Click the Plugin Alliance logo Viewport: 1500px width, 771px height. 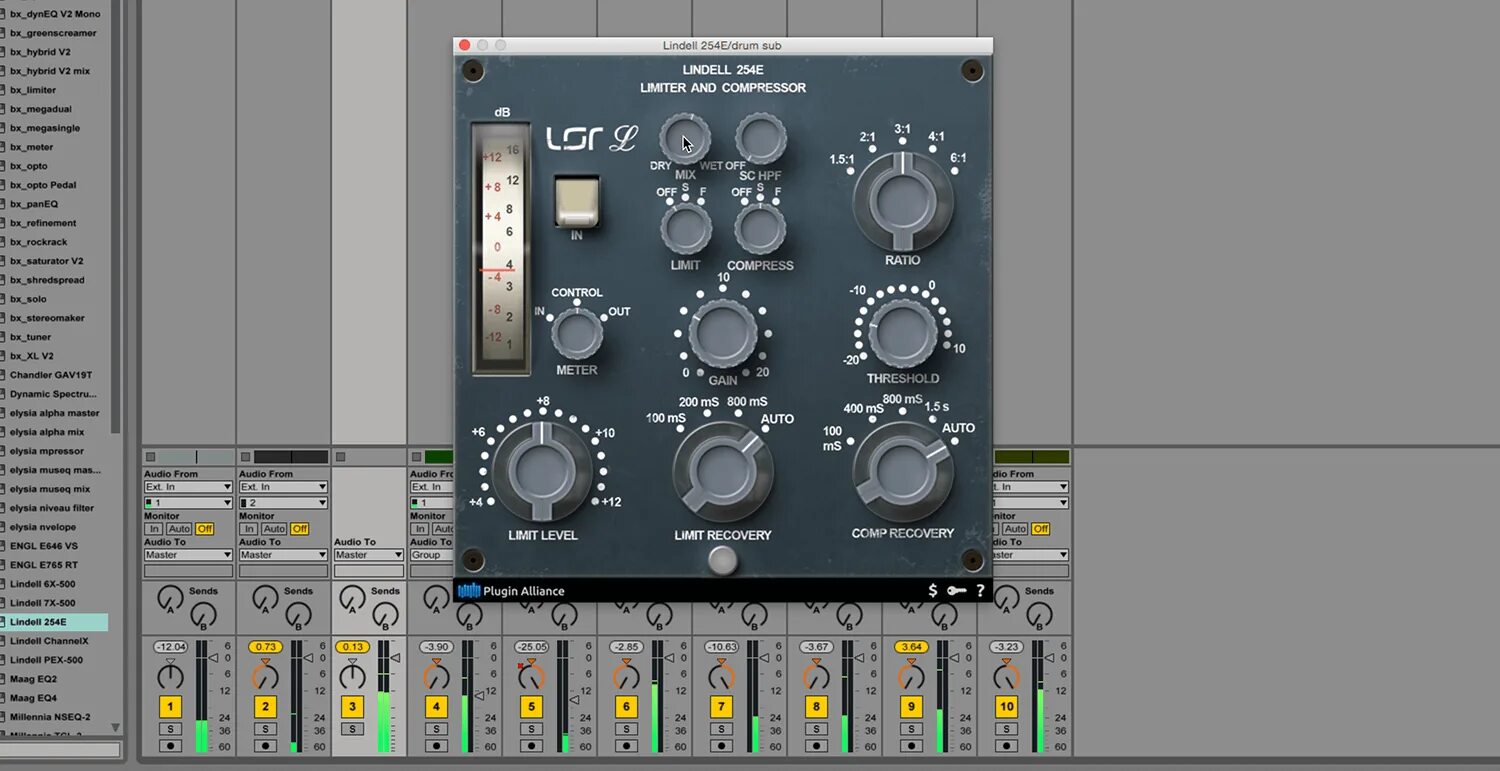click(x=511, y=590)
